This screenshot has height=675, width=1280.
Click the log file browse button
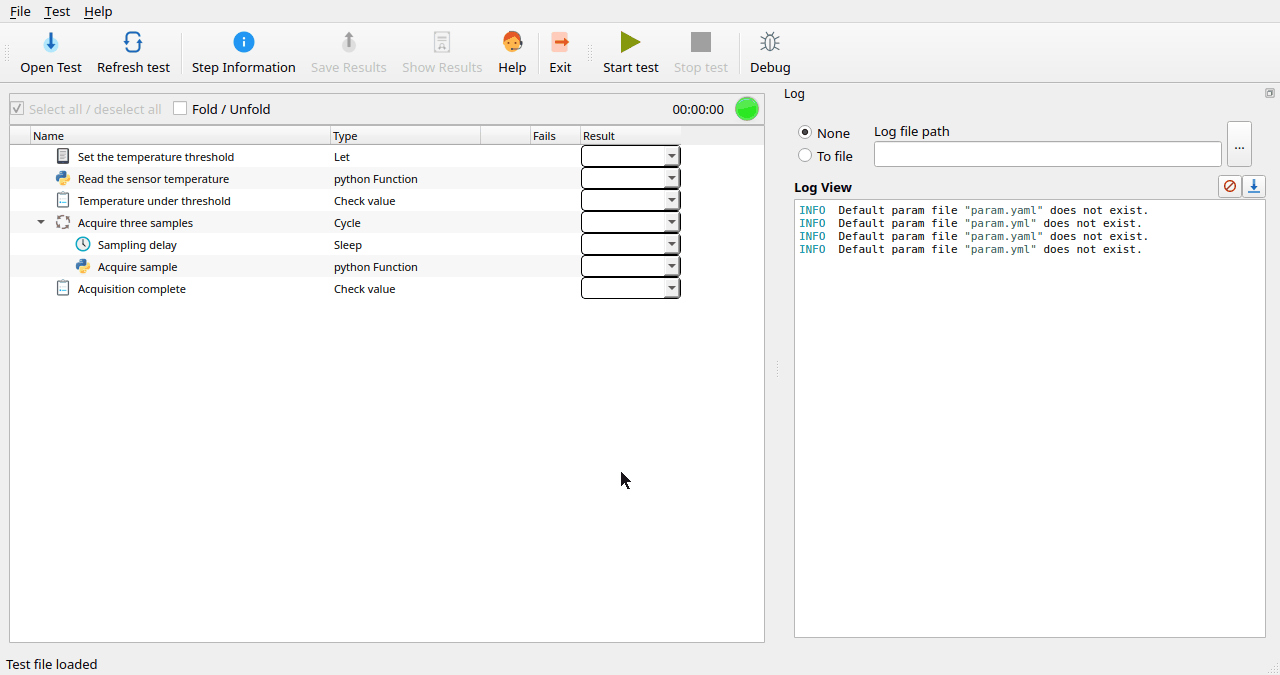pyautogui.click(x=1239, y=144)
